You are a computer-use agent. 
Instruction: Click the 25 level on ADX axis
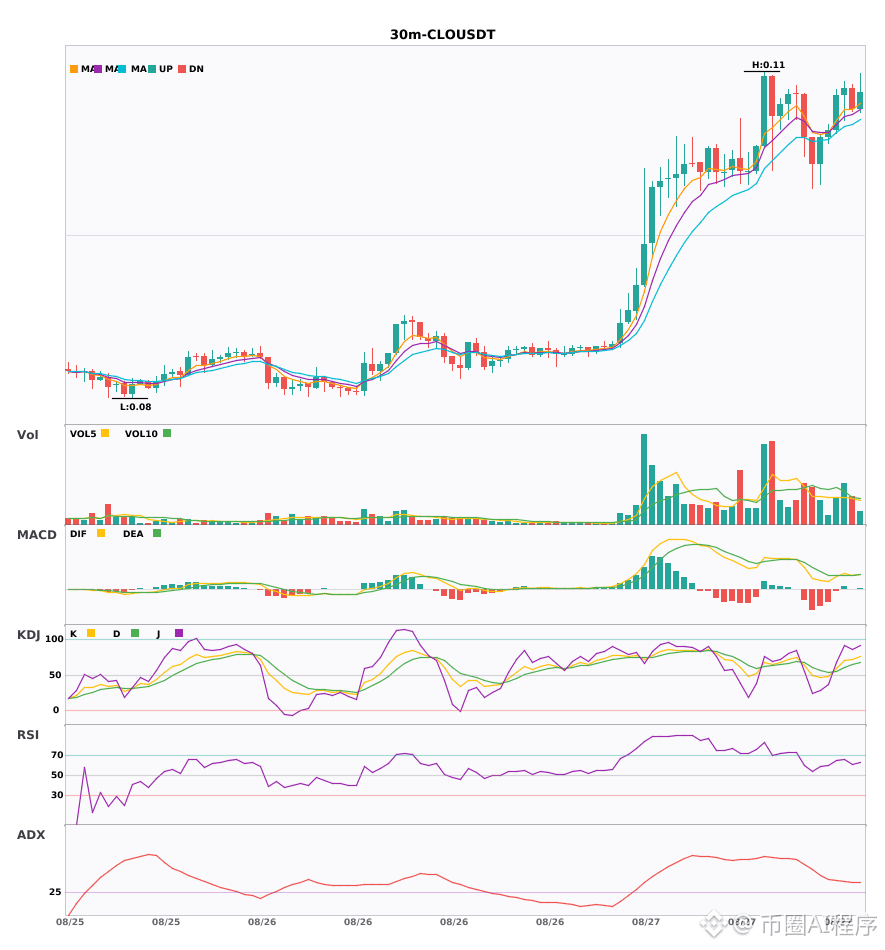(x=55, y=892)
